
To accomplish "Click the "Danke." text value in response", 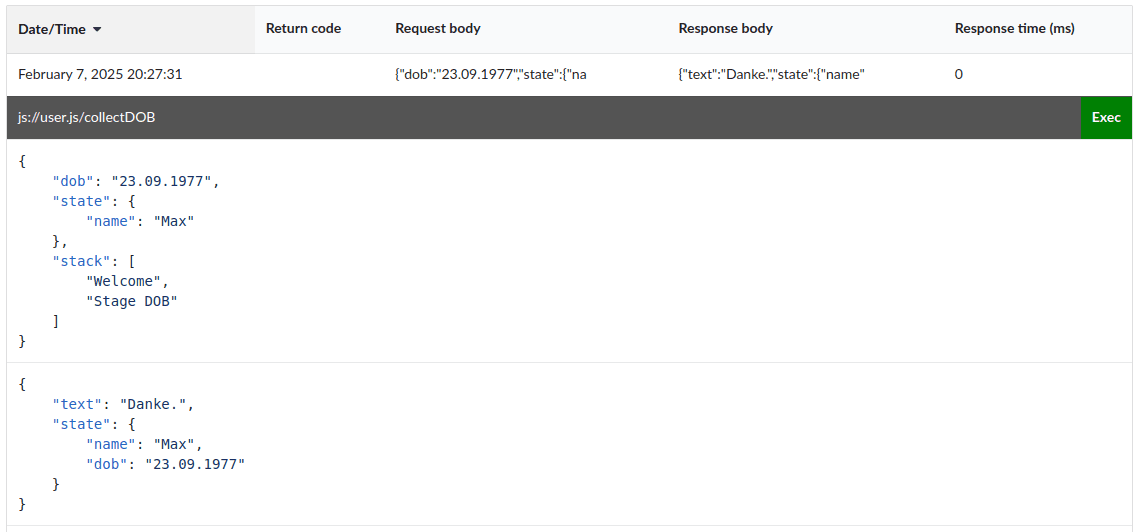I will click(156, 404).
